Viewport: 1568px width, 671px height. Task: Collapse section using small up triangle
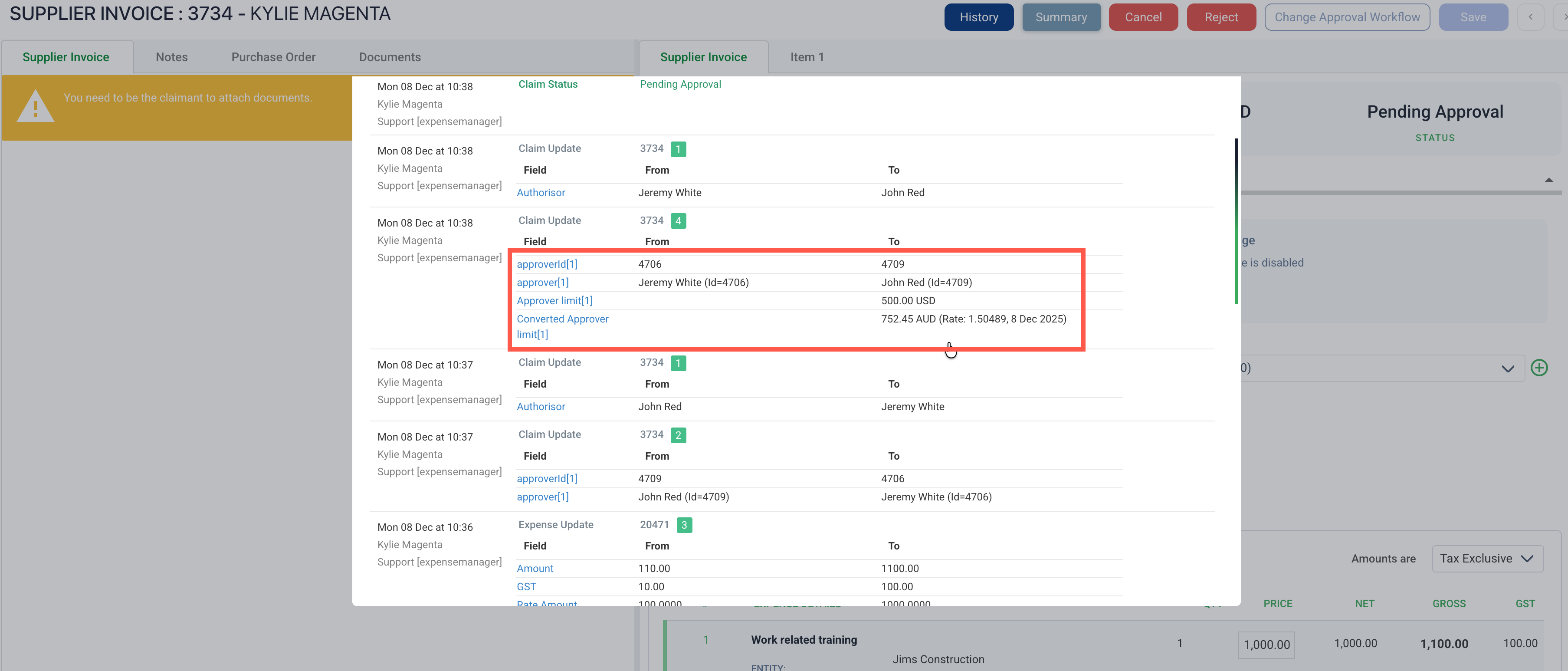(1548, 180)
